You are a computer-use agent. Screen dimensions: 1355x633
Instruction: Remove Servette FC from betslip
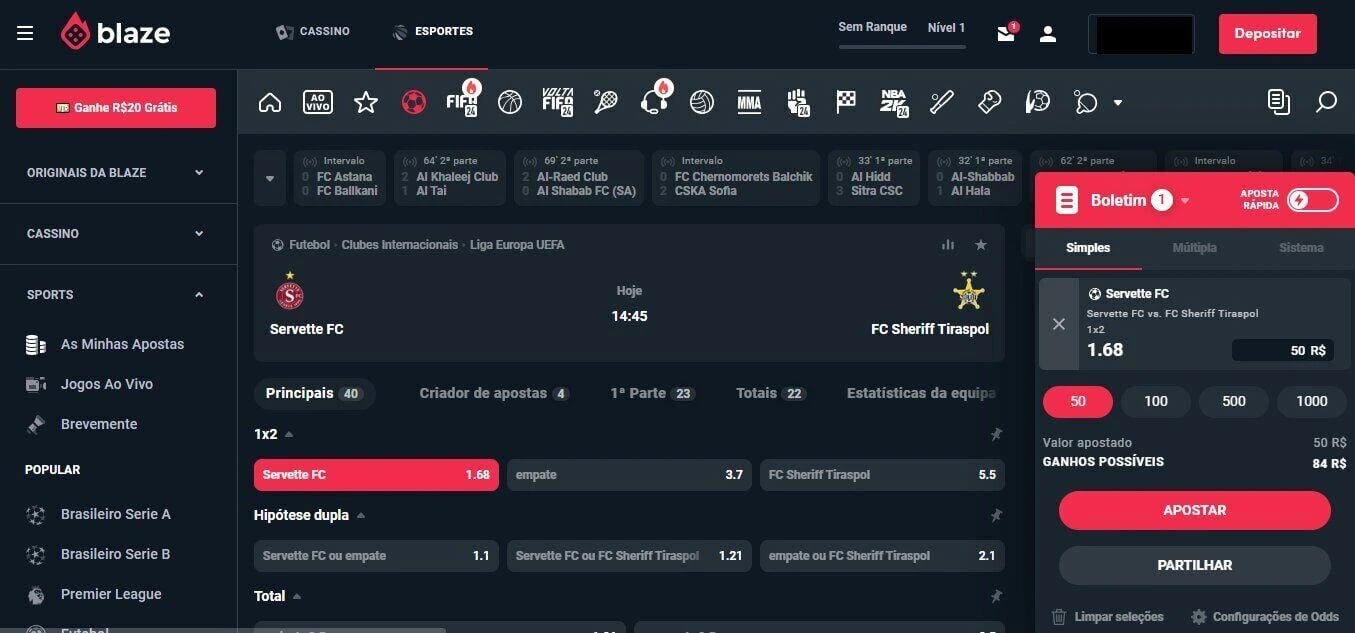[1059, 324]
